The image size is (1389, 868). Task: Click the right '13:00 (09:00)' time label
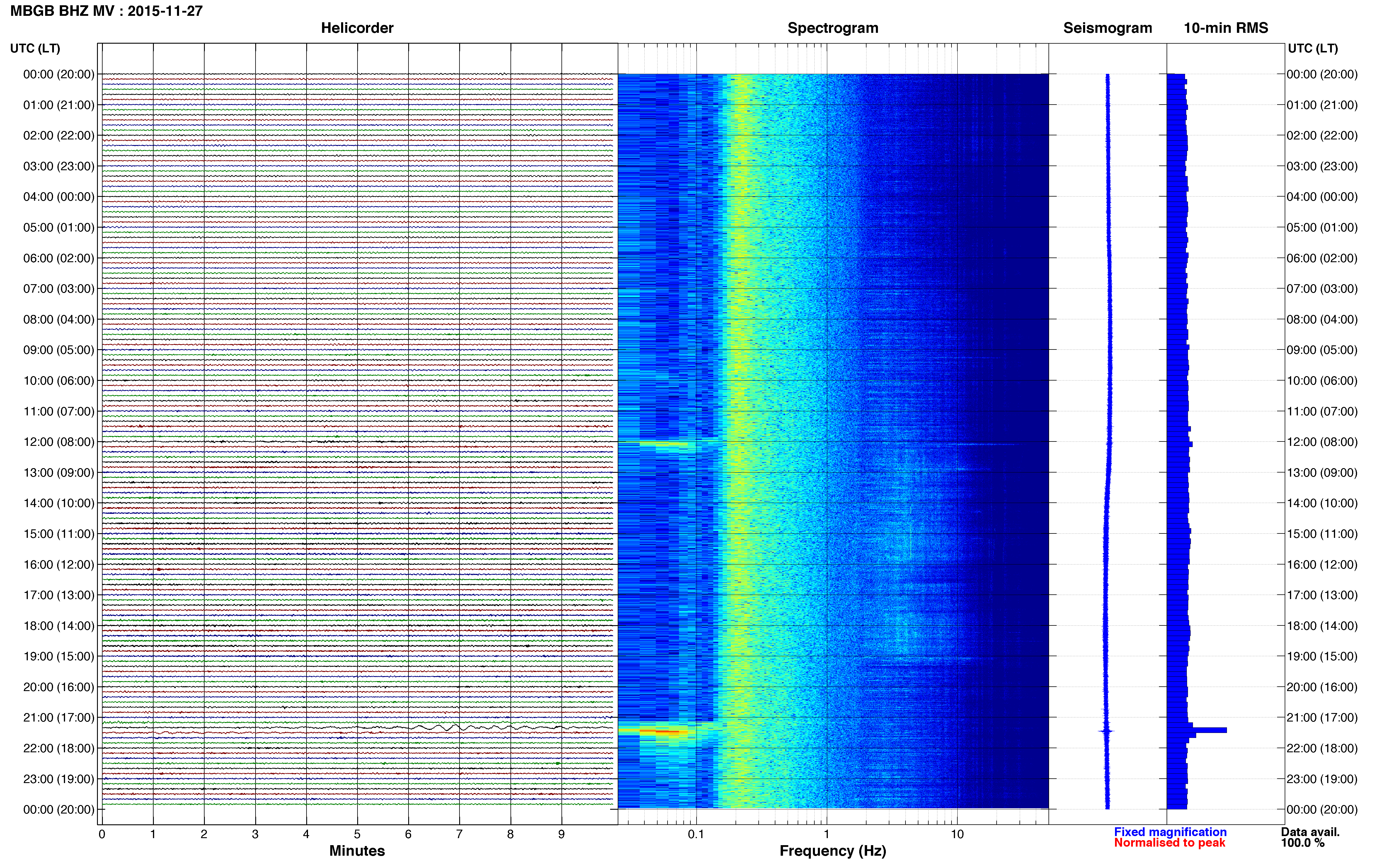1322,473
